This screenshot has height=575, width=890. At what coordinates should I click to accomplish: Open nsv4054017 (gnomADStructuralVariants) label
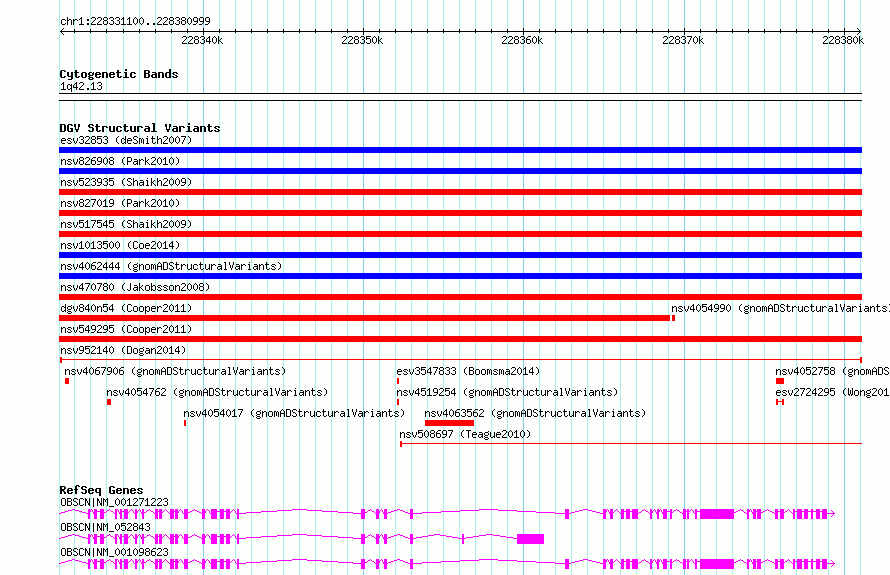point(294,413)
